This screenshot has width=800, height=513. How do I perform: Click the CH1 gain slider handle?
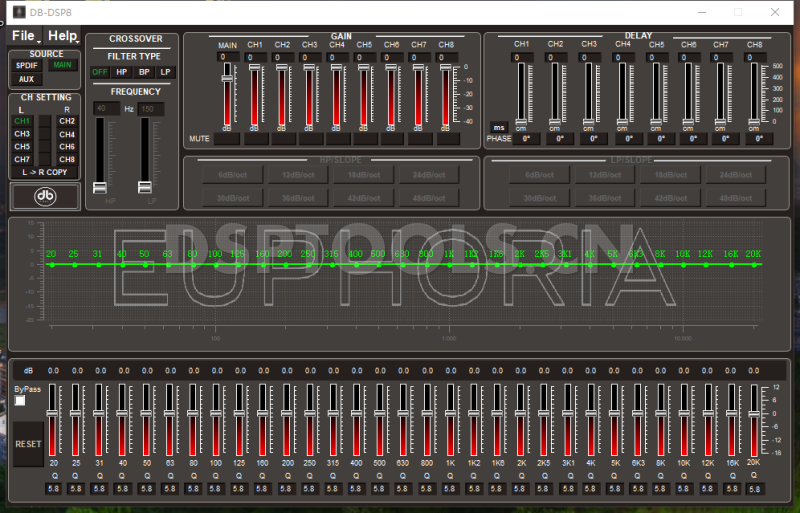point(254,67)
